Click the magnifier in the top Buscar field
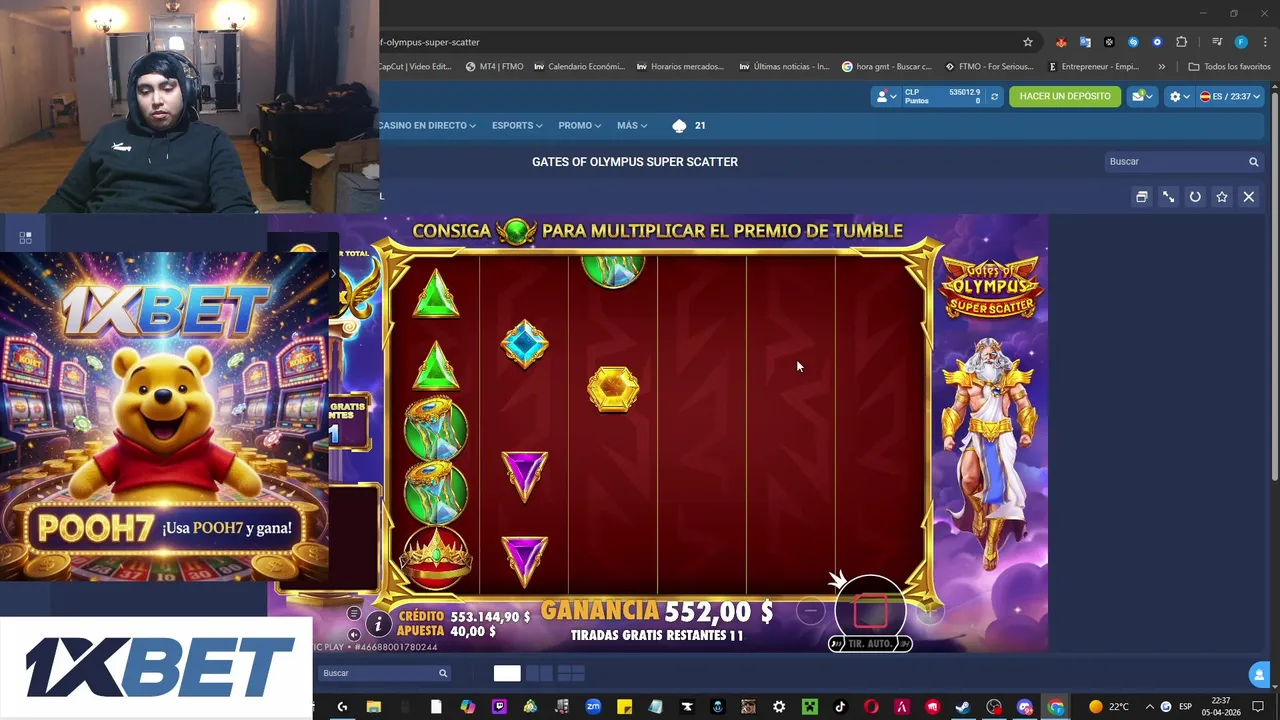The height and width of the screenshot is (720, 1280). tap(1253, 162)
